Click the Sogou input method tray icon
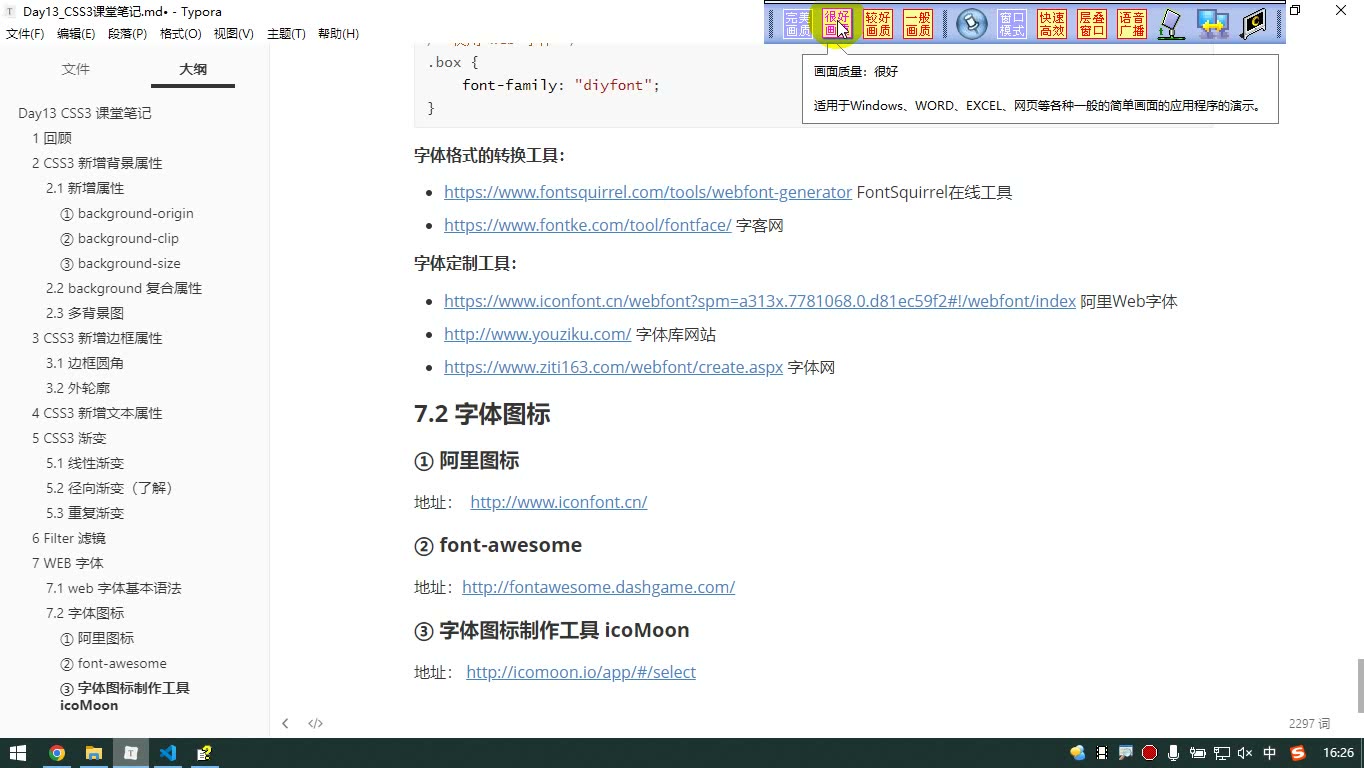This screenshot has width=1364, height=768. click(x=1298, y=753)
